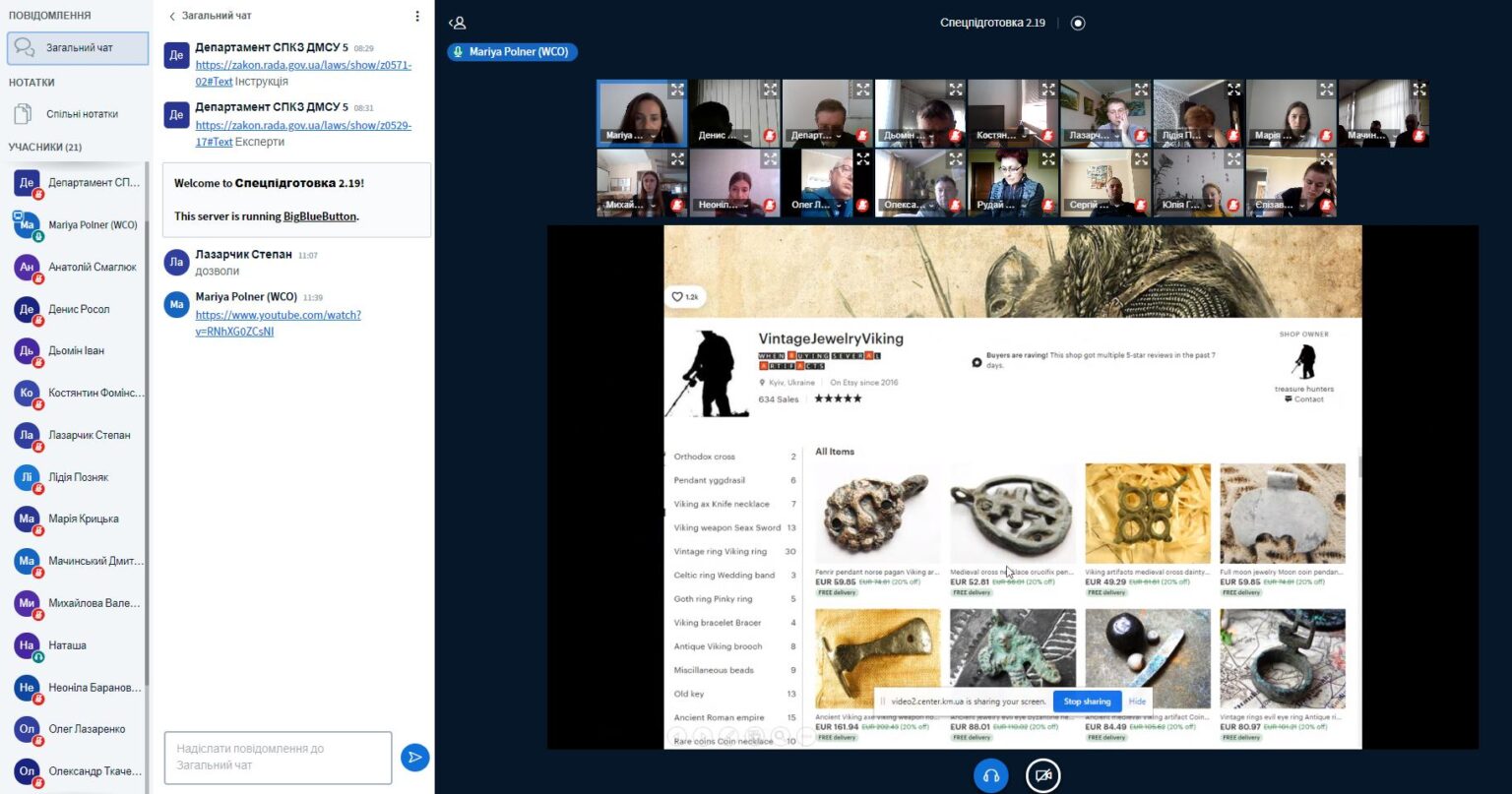Open zakon.rada.gov.ua z0529-17 Експерти link
This screenshot has width=1512, height=794.
[x=303, y=133]
